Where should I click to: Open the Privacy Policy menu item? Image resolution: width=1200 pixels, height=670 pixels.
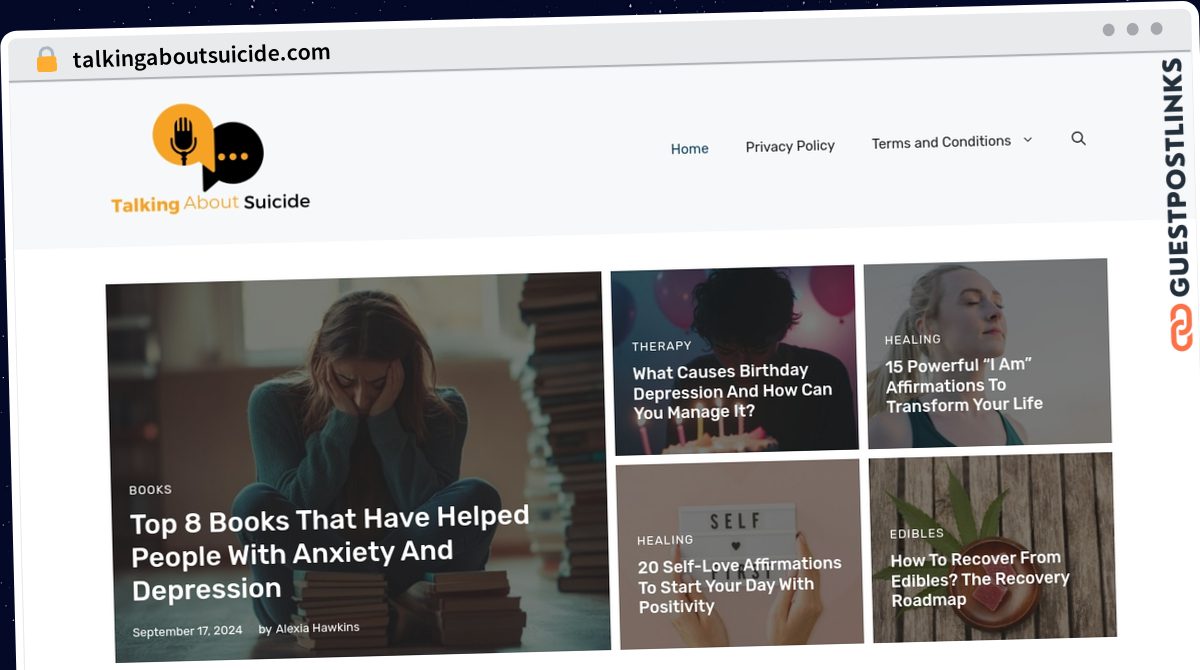pos(790,146)
